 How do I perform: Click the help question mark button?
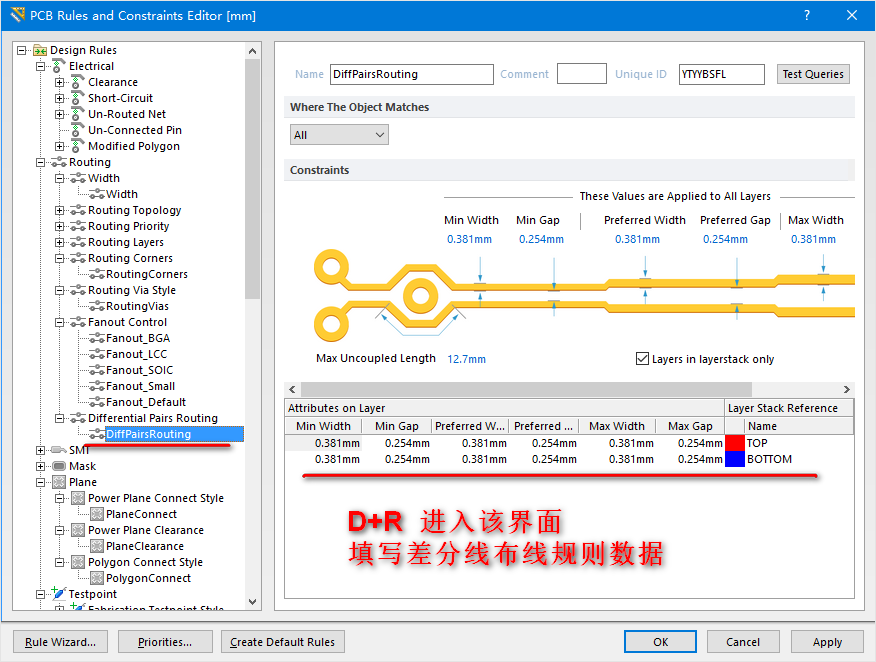point(806,15)
